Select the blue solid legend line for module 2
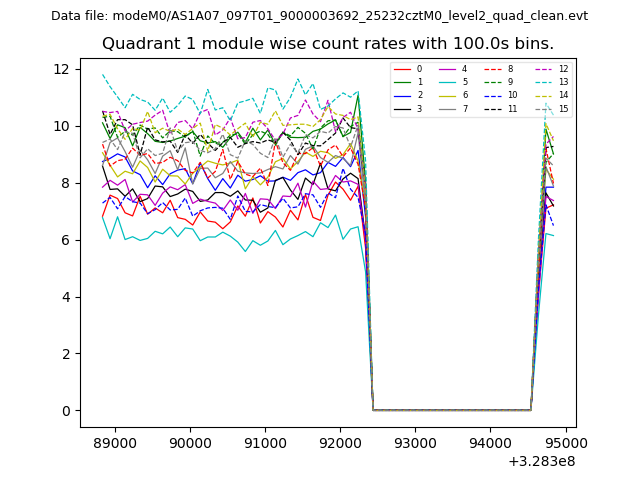The image size is (640, 480). coord(403,95)
